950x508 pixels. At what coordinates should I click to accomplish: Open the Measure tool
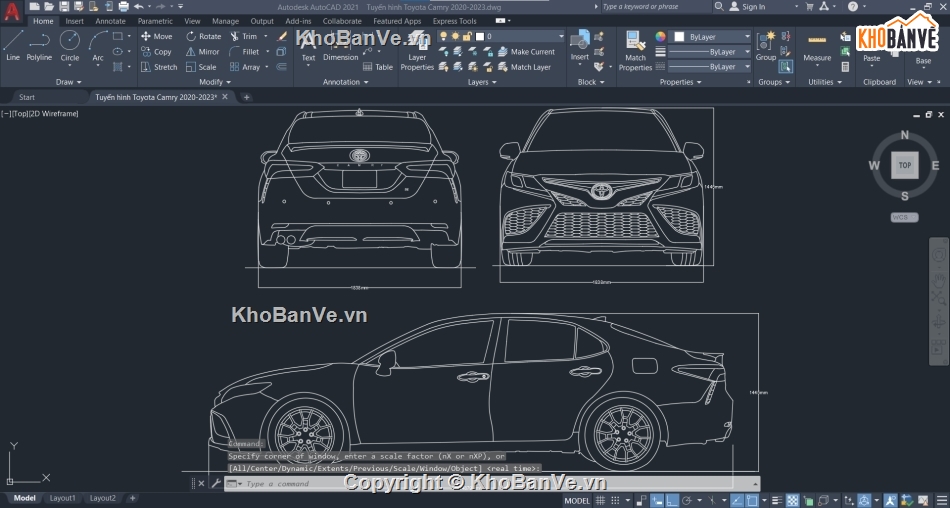[x=817, y=46]
